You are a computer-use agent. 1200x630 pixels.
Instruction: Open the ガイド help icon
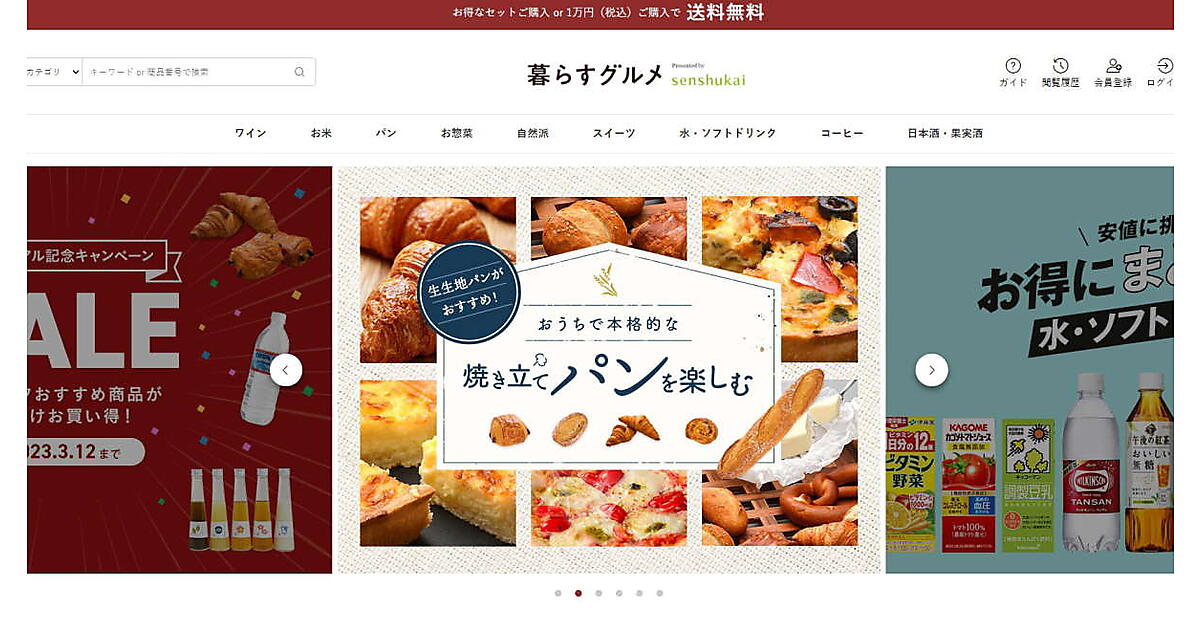tap(1013, 72)
